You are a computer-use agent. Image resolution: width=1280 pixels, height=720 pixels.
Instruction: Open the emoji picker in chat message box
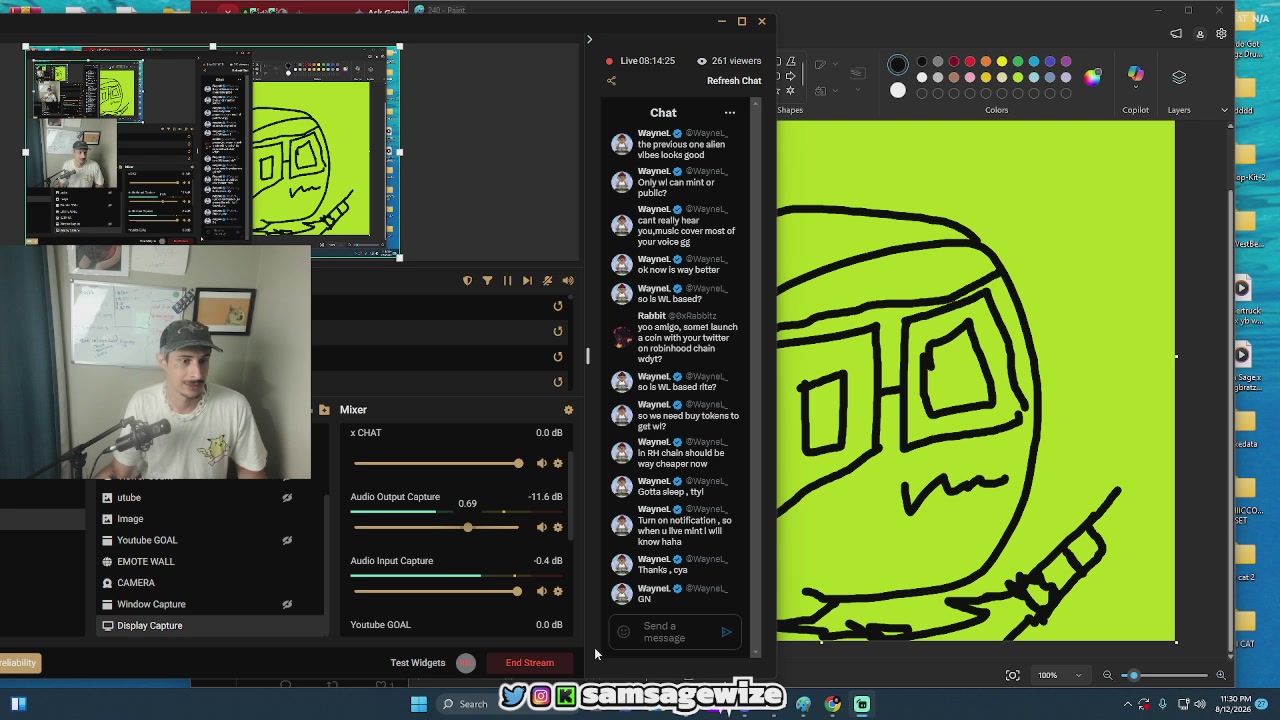click(x=624, y=632)
